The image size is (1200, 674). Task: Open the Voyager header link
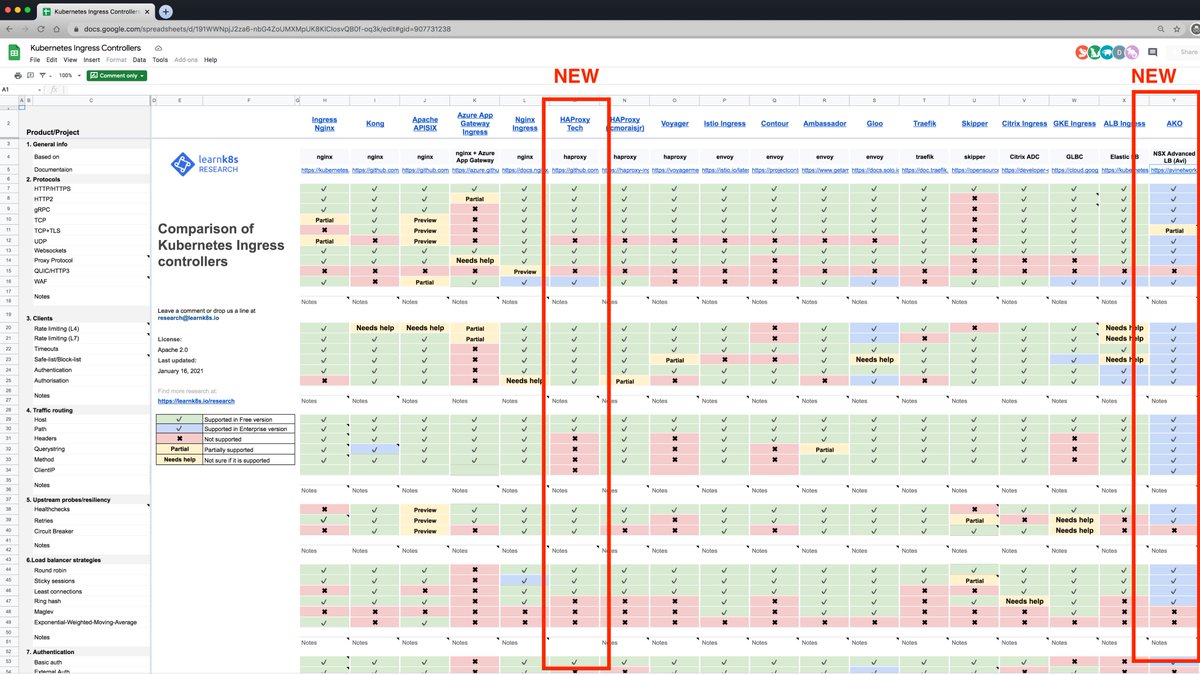coord(675,124)
